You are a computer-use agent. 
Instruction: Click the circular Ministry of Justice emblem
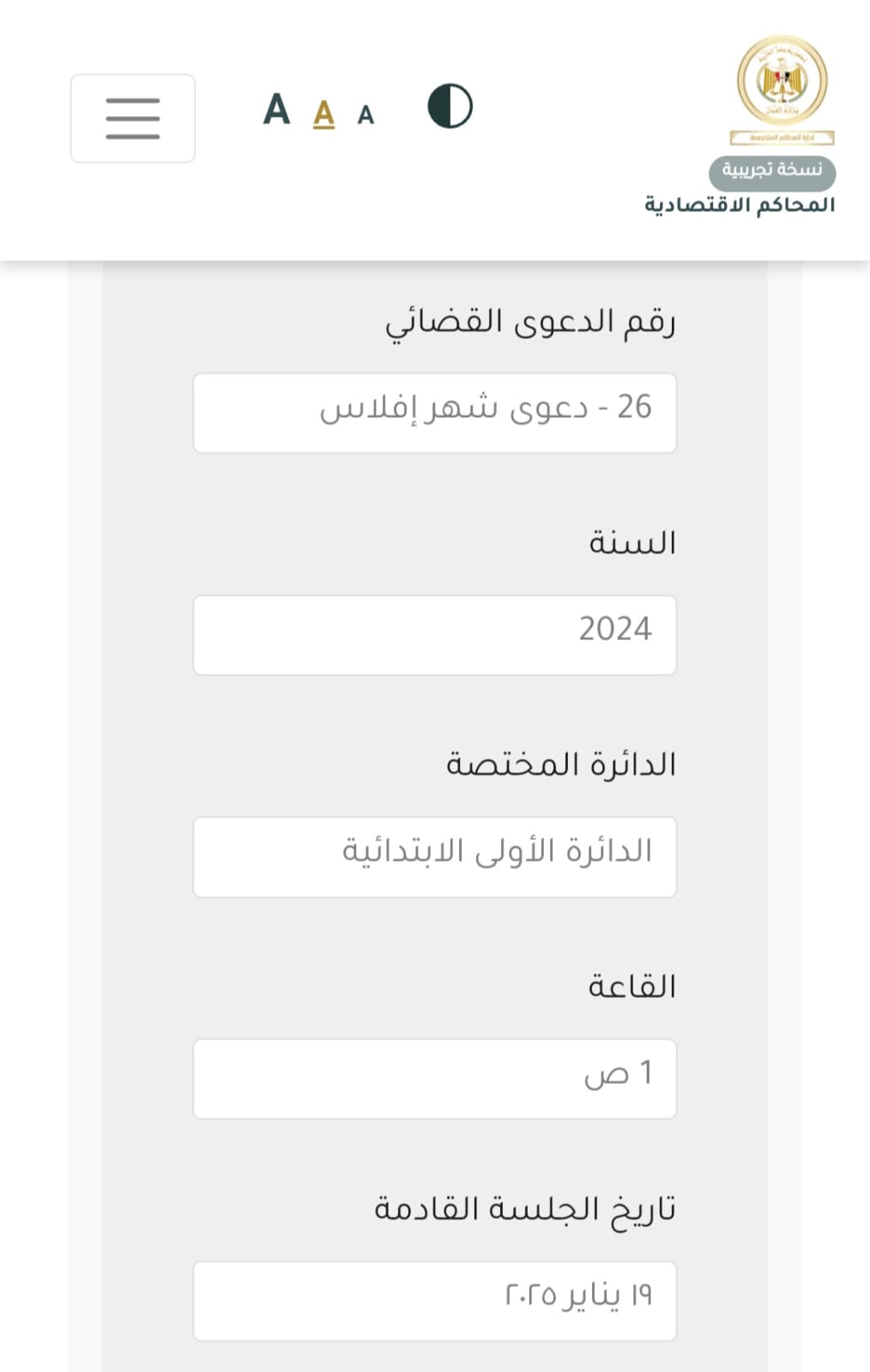[782, 81]
